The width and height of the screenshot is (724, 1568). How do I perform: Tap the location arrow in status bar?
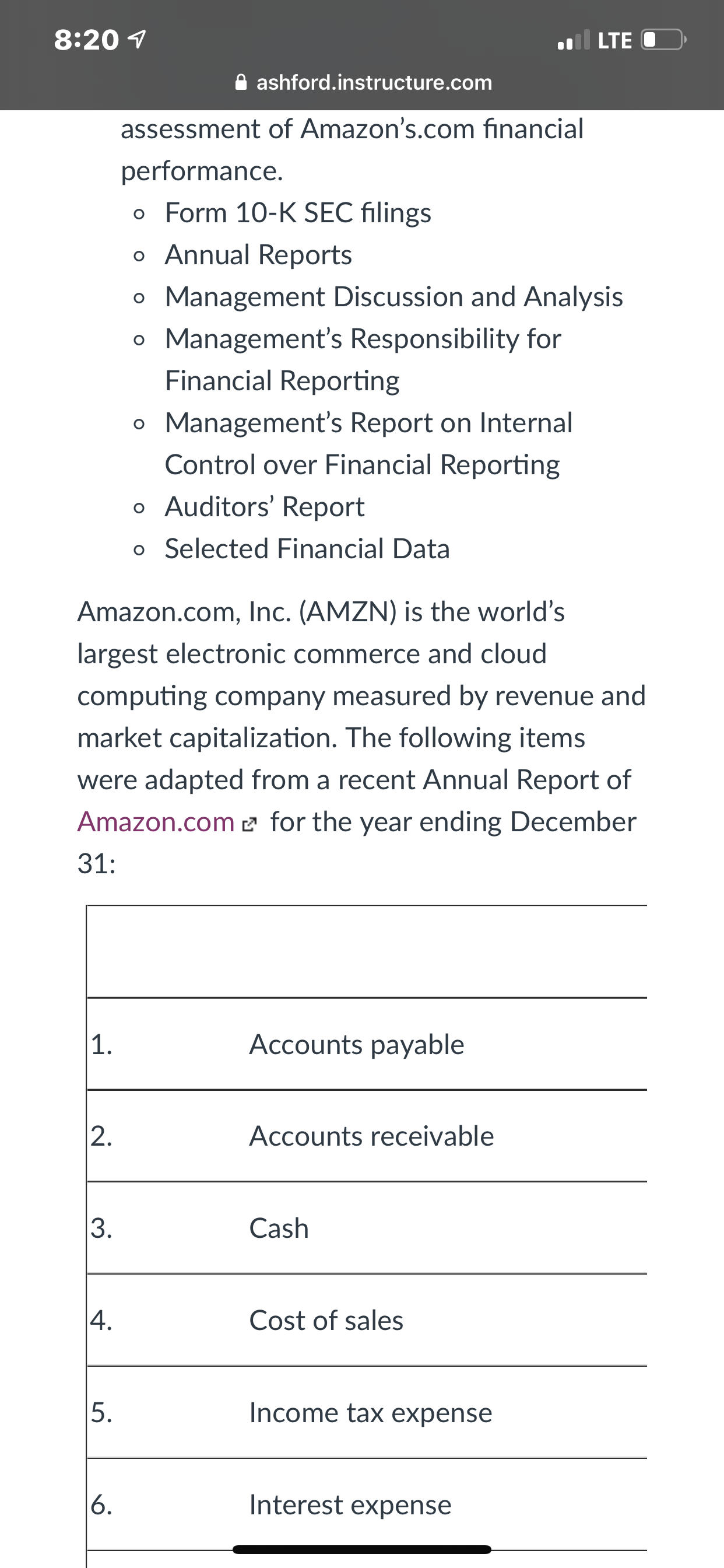point(137,40)
